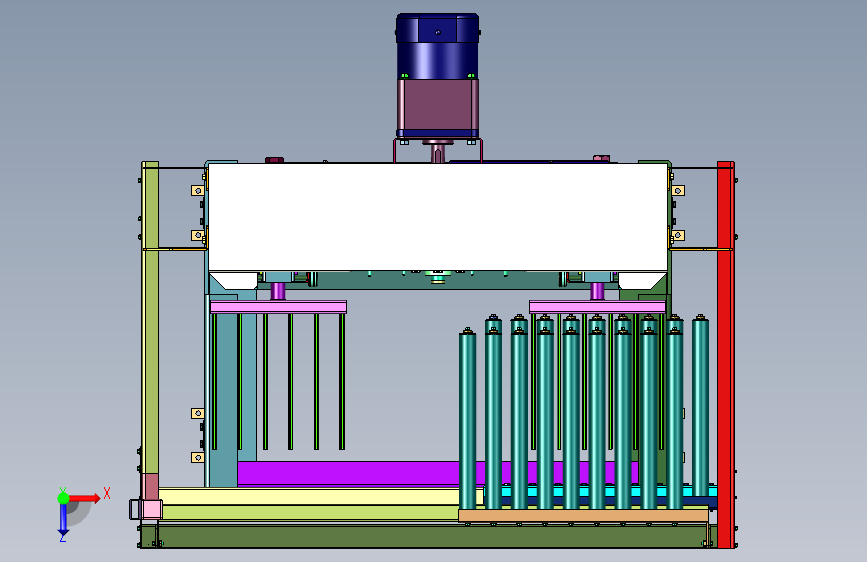Click the red X axis arrow of the triad
Viewport: 867px width, 562px height.
point(87,498)
